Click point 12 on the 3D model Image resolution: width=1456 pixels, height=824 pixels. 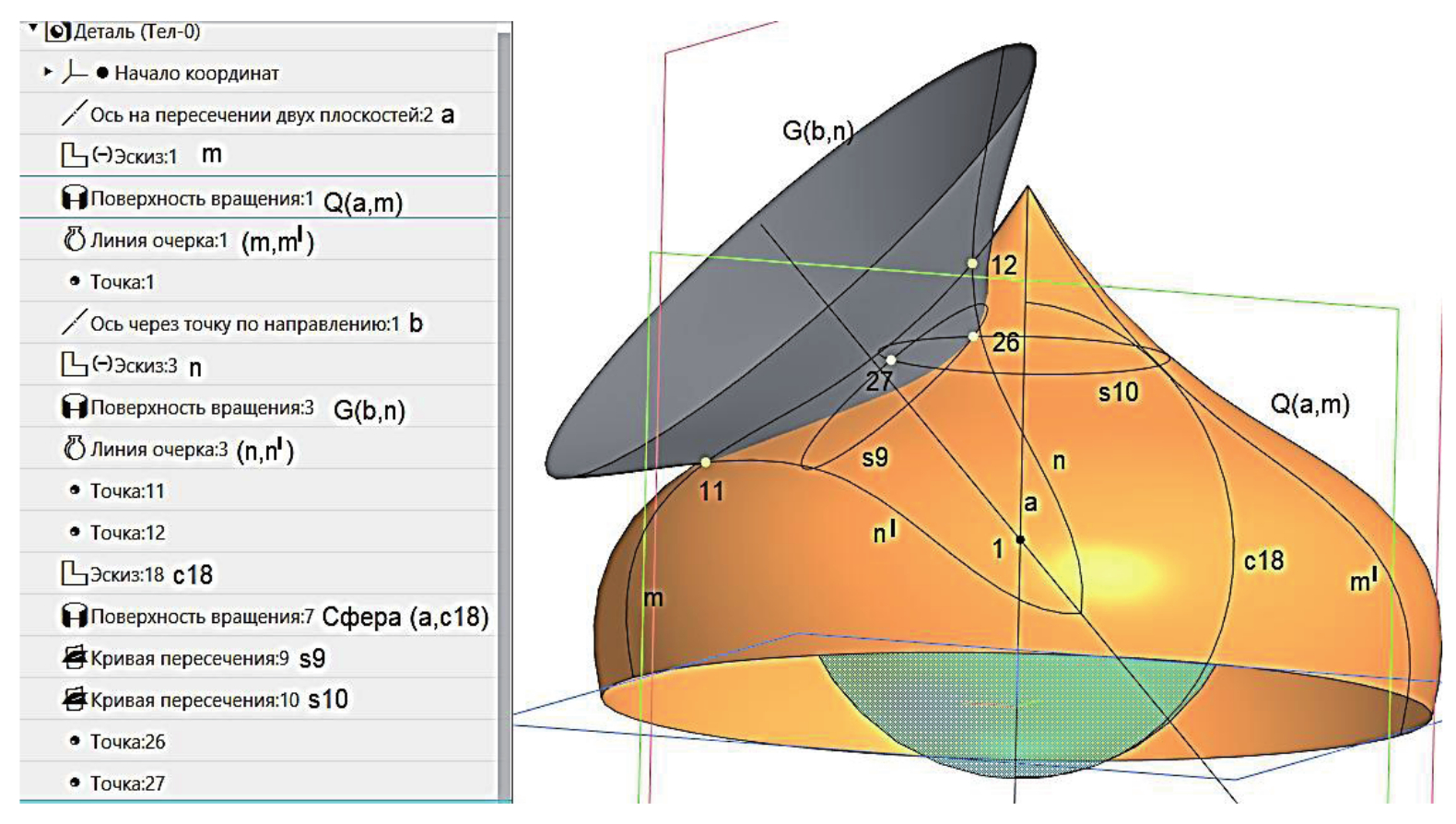click(x=971, y=264)
